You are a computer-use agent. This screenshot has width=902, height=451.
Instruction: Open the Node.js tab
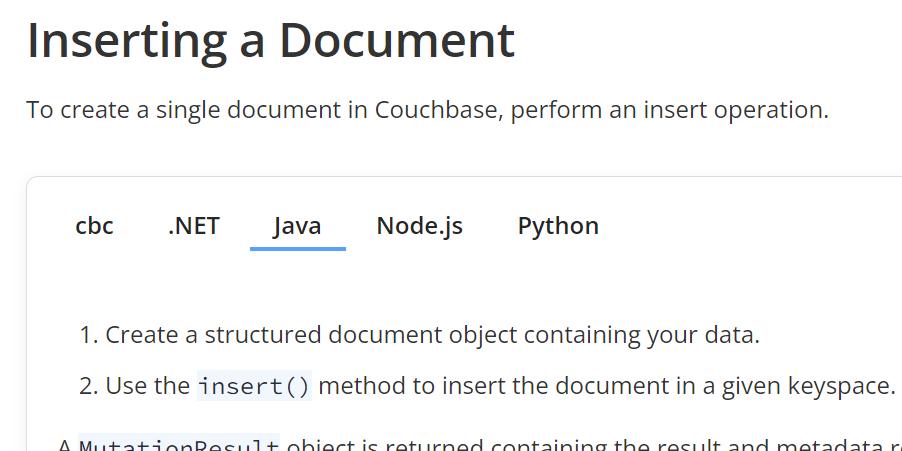point(419,226)
